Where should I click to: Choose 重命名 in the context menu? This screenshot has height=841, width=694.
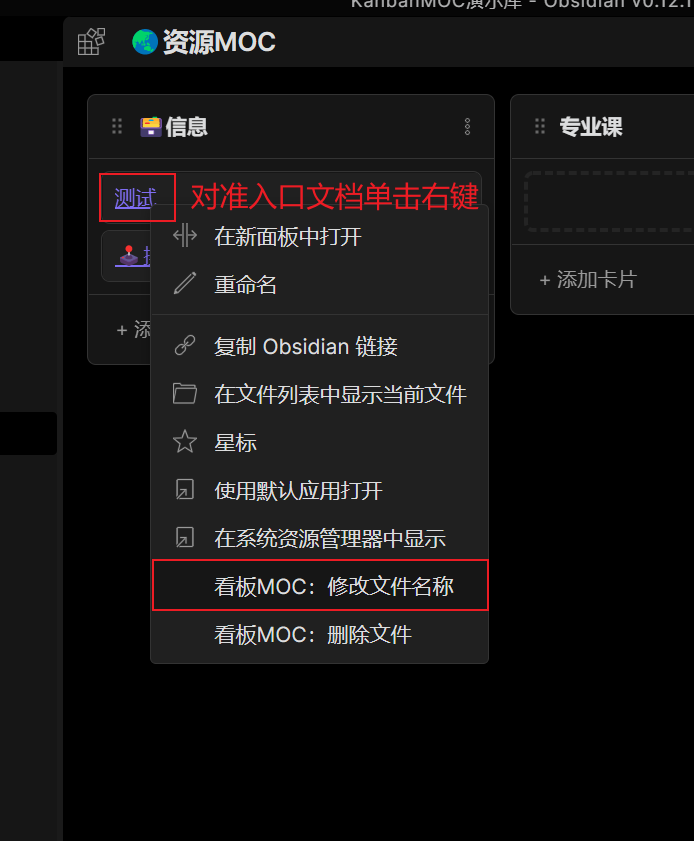click(x=320, y=284)
